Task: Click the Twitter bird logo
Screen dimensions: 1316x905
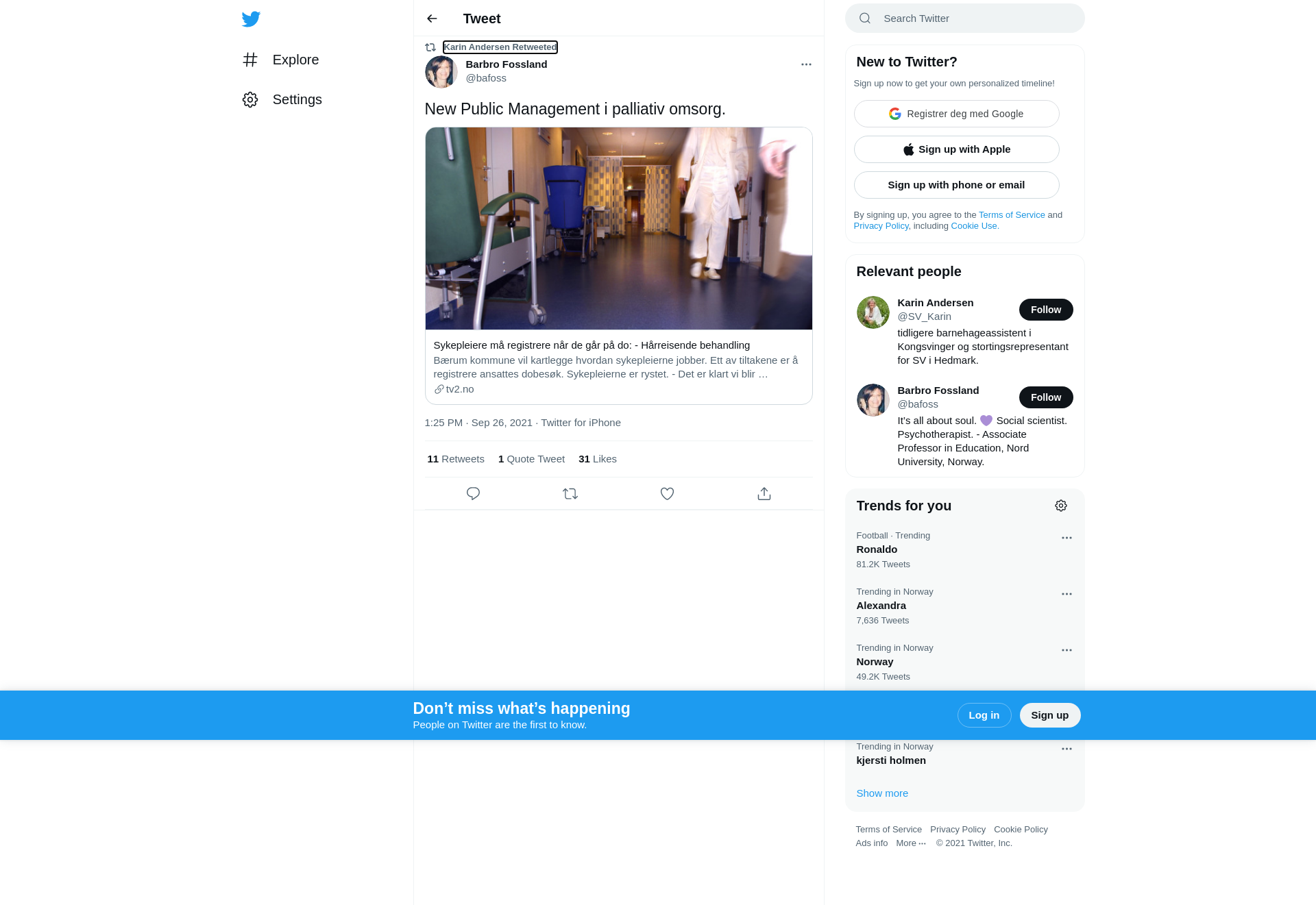Action: [251, 18]
